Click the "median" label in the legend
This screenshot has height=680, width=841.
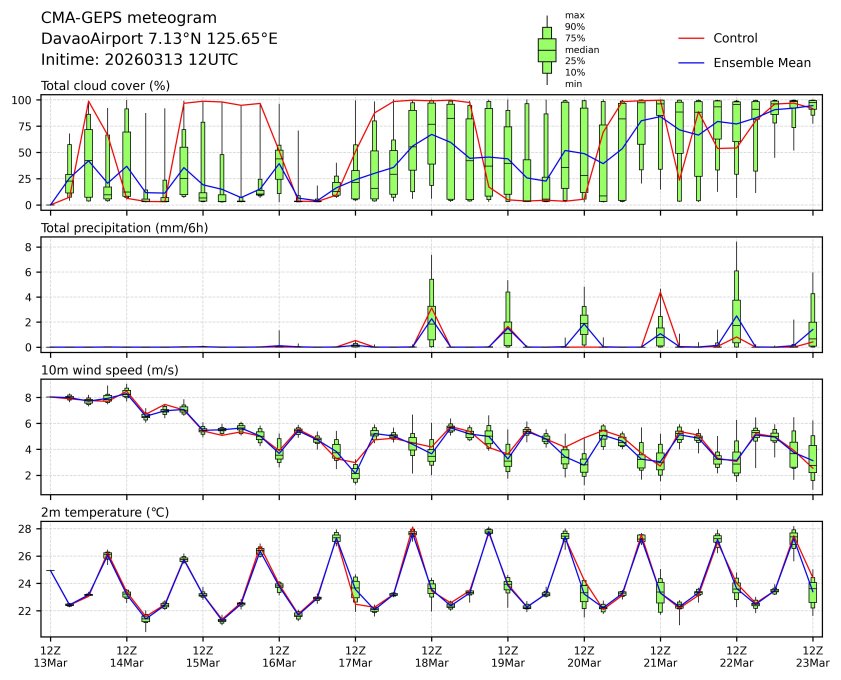[582, 49]
